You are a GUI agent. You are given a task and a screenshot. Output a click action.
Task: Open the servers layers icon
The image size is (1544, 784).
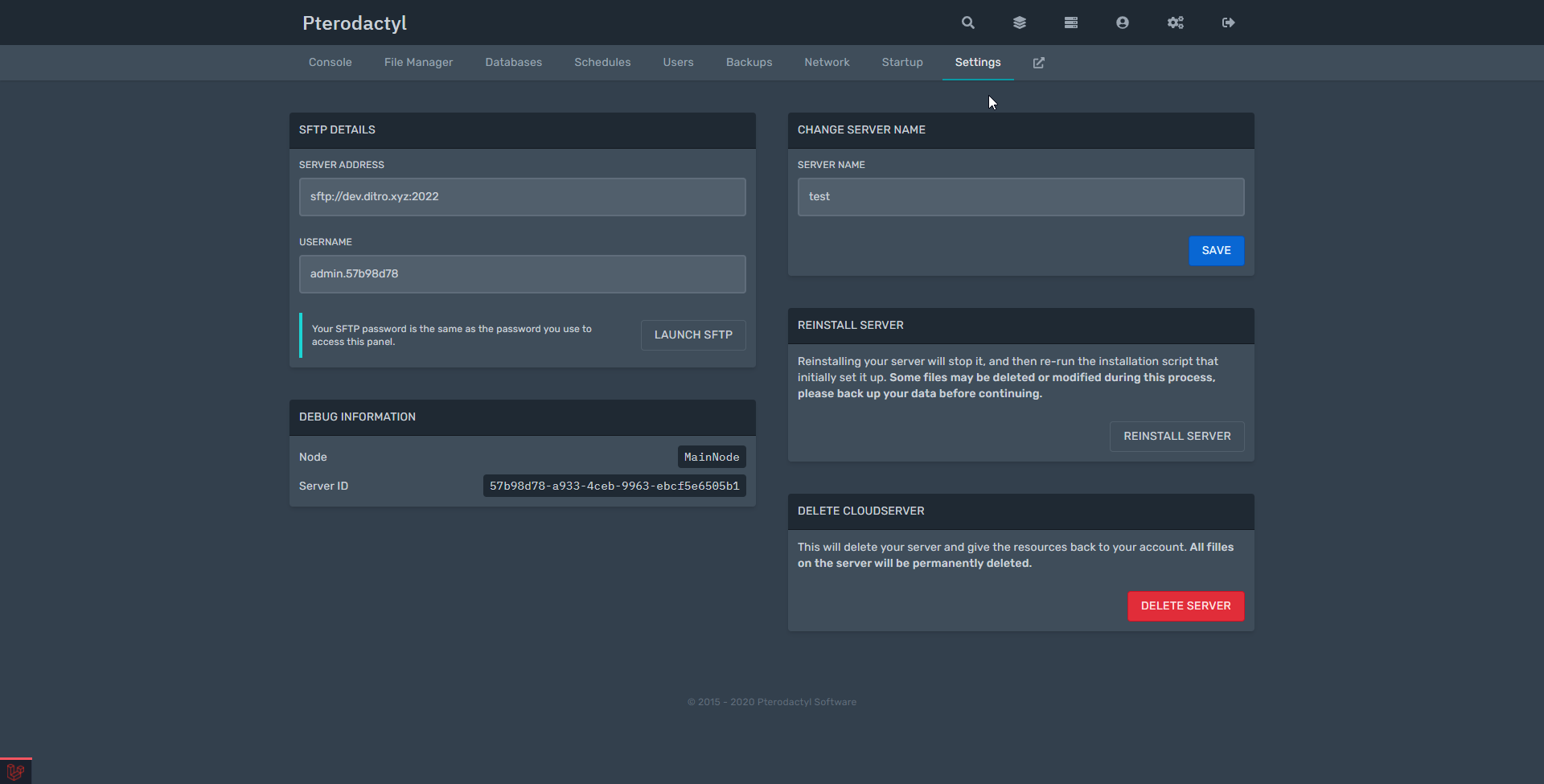[x=1020, y=23]
